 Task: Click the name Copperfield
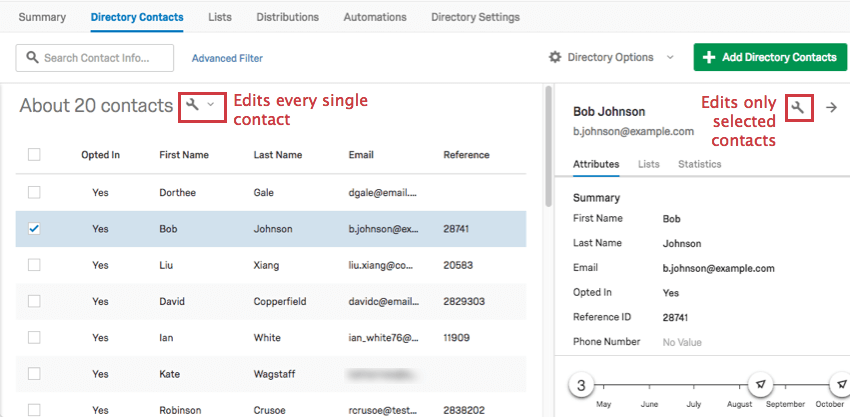coord(280,301)
